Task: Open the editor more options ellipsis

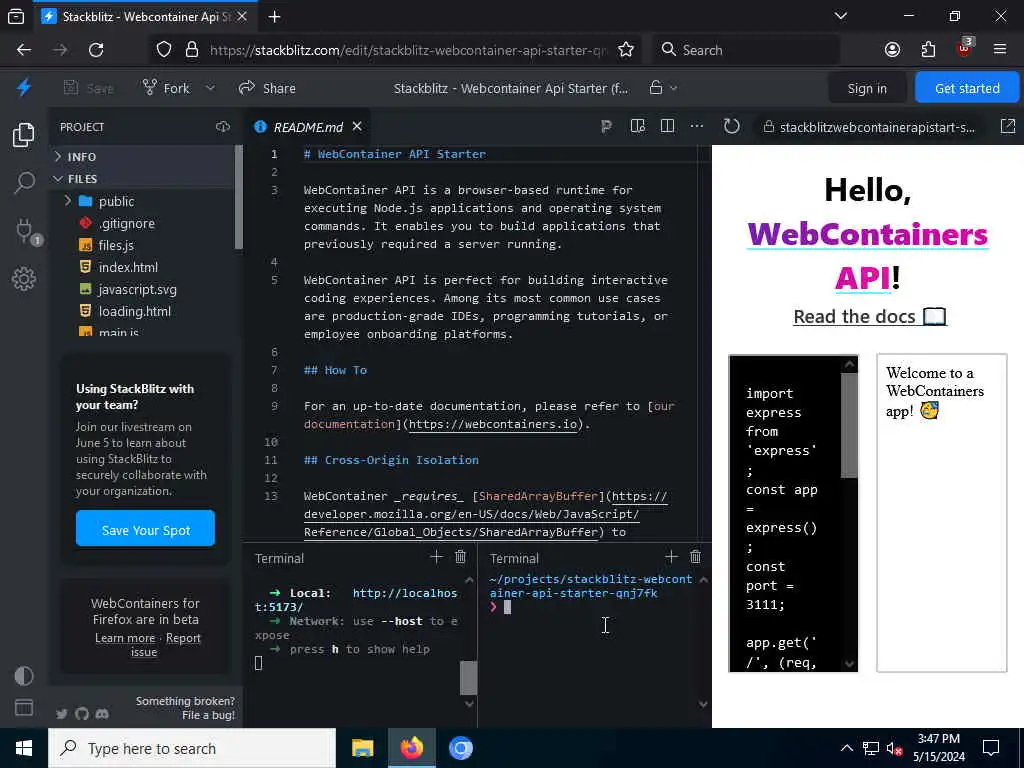Action: [697, 126]
